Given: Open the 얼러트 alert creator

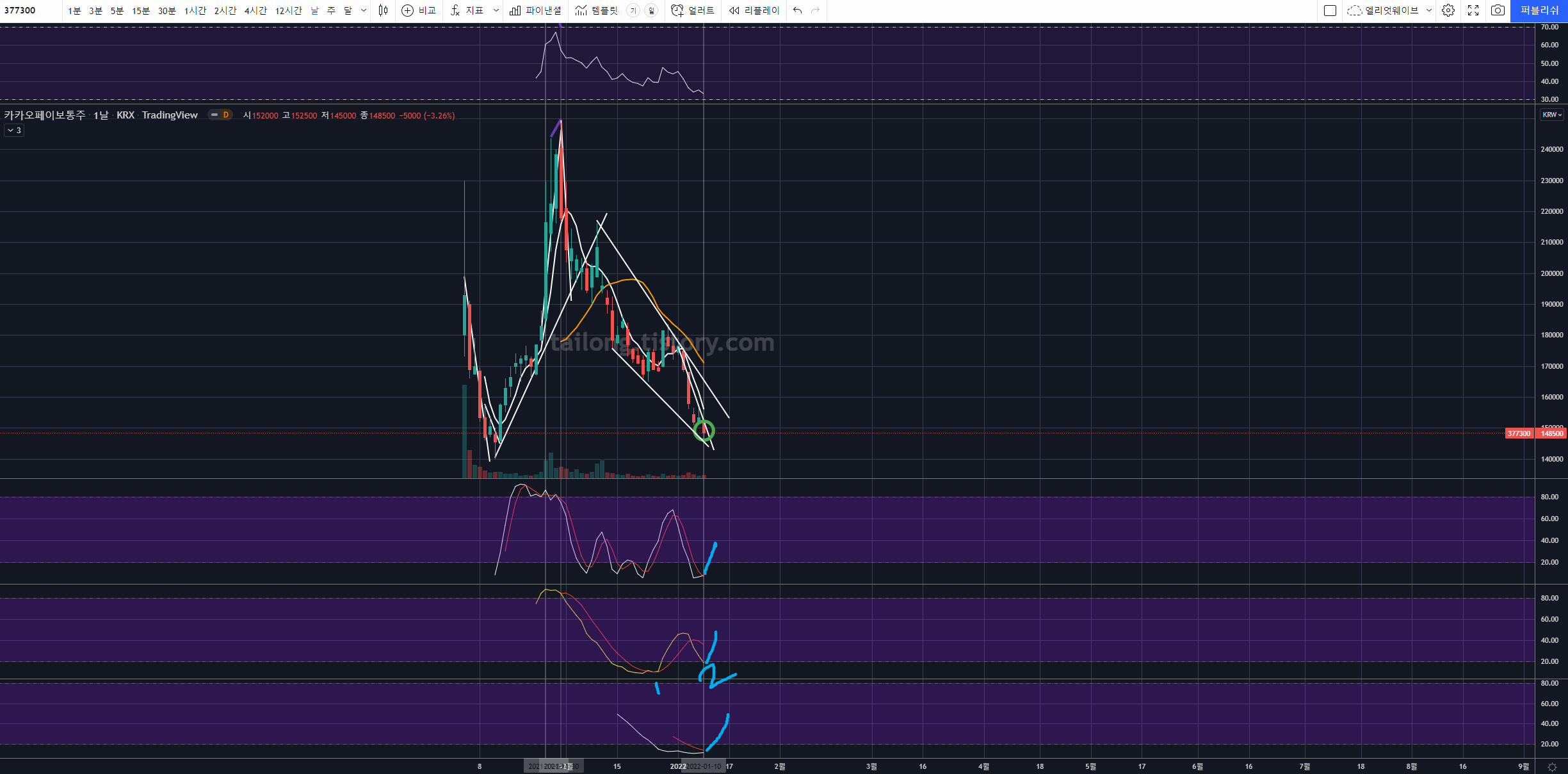Looking at the screenshot, I should coord(693,10).
